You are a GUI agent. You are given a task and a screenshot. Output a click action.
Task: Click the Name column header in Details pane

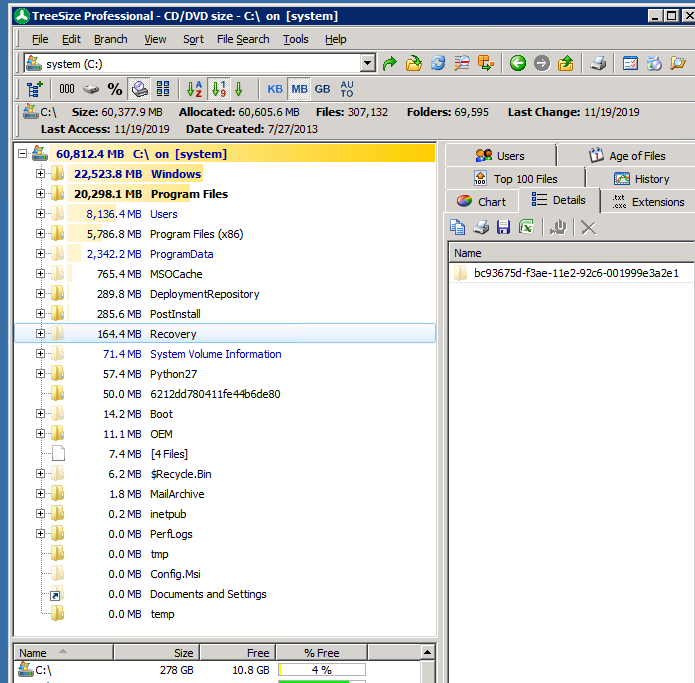(572, 253)
